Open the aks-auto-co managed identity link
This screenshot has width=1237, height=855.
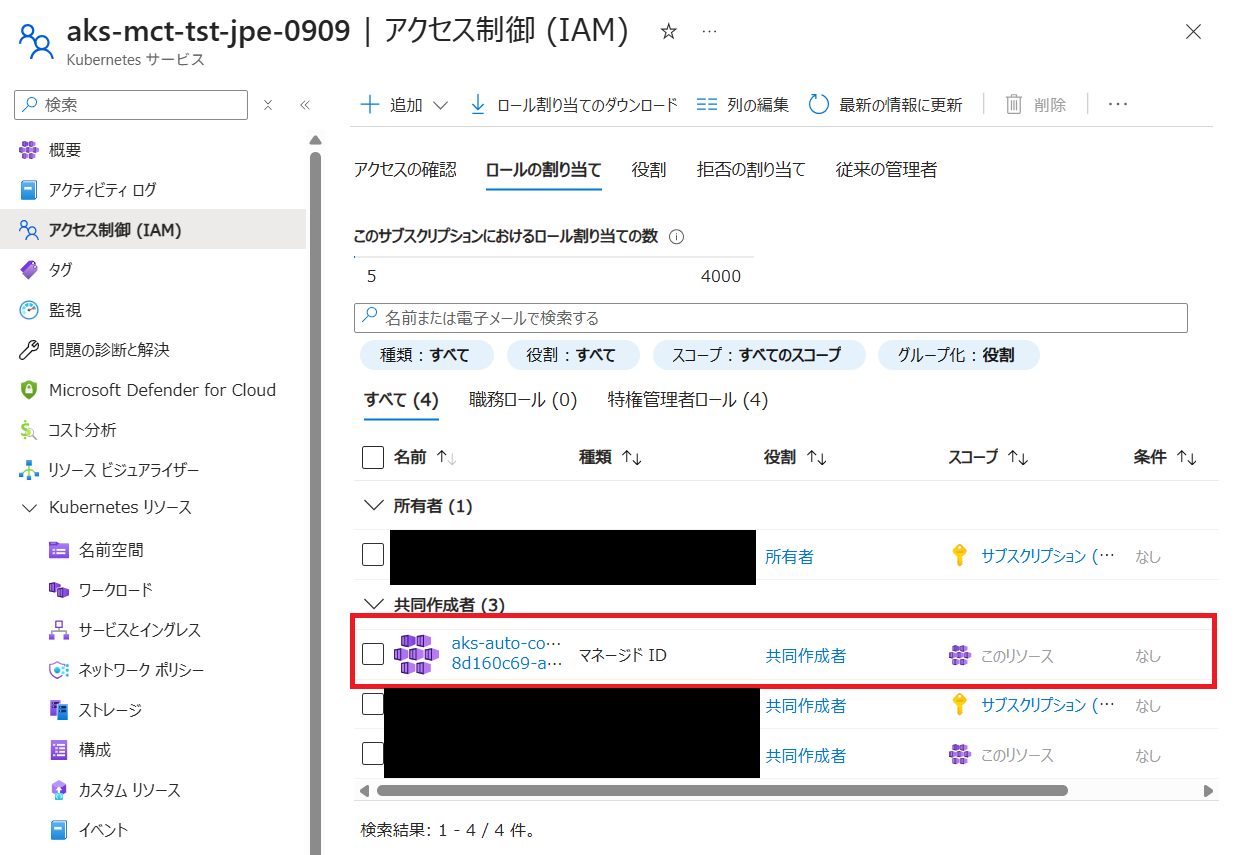(x=507, y=652)
